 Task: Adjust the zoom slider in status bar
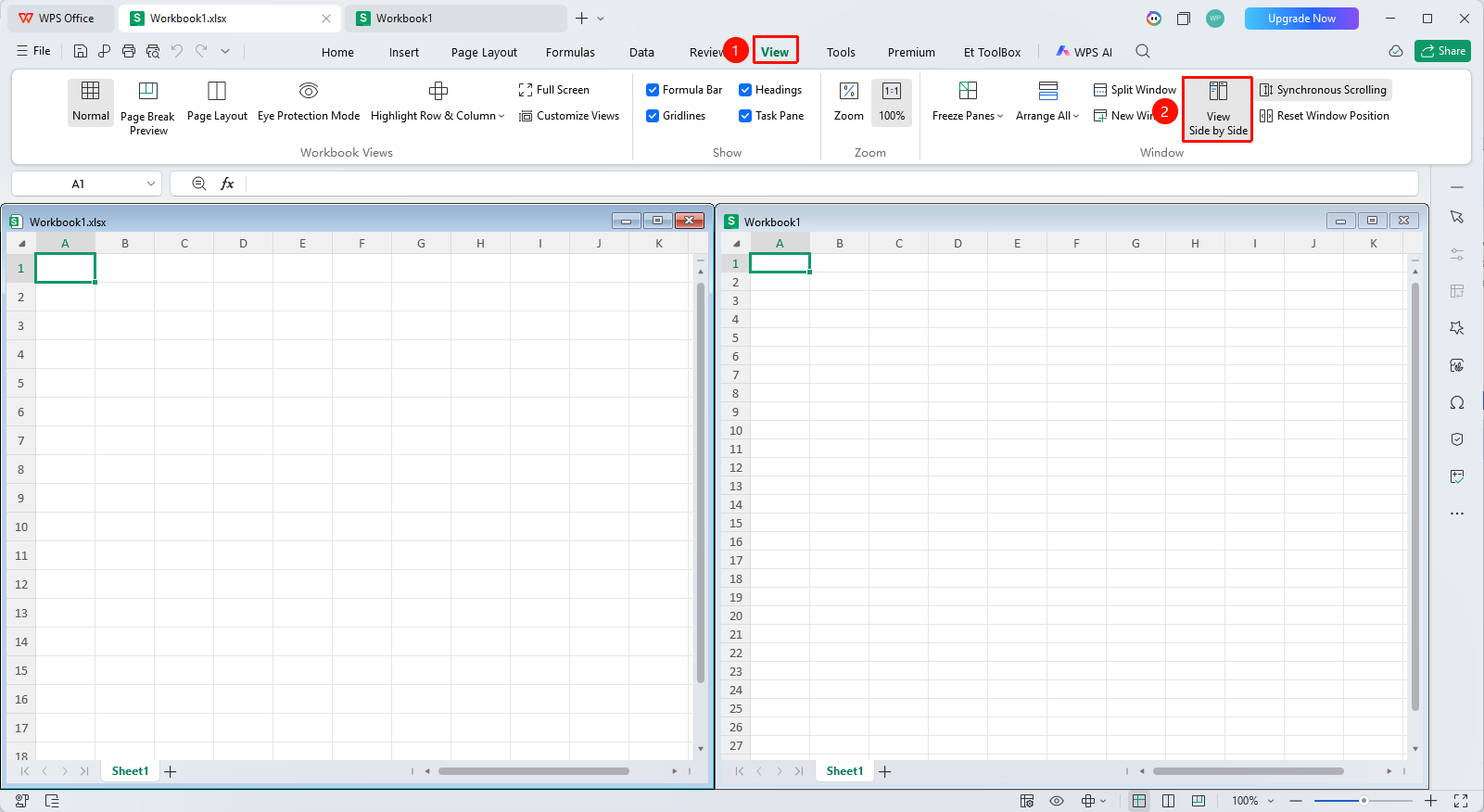click(1364, 801)
